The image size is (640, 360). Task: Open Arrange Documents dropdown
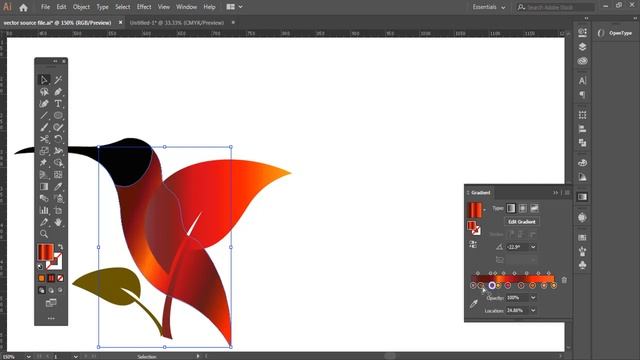click(234, 7)
